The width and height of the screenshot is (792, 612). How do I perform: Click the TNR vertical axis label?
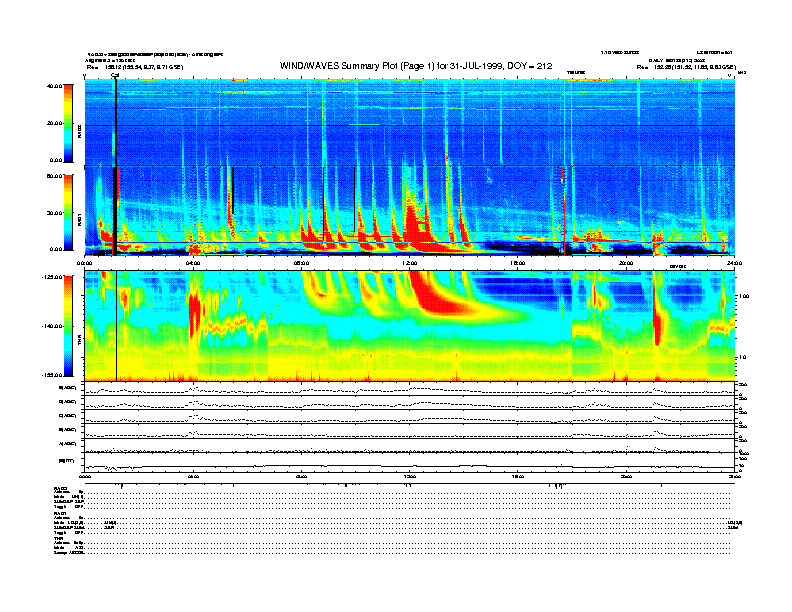point(79,342)
